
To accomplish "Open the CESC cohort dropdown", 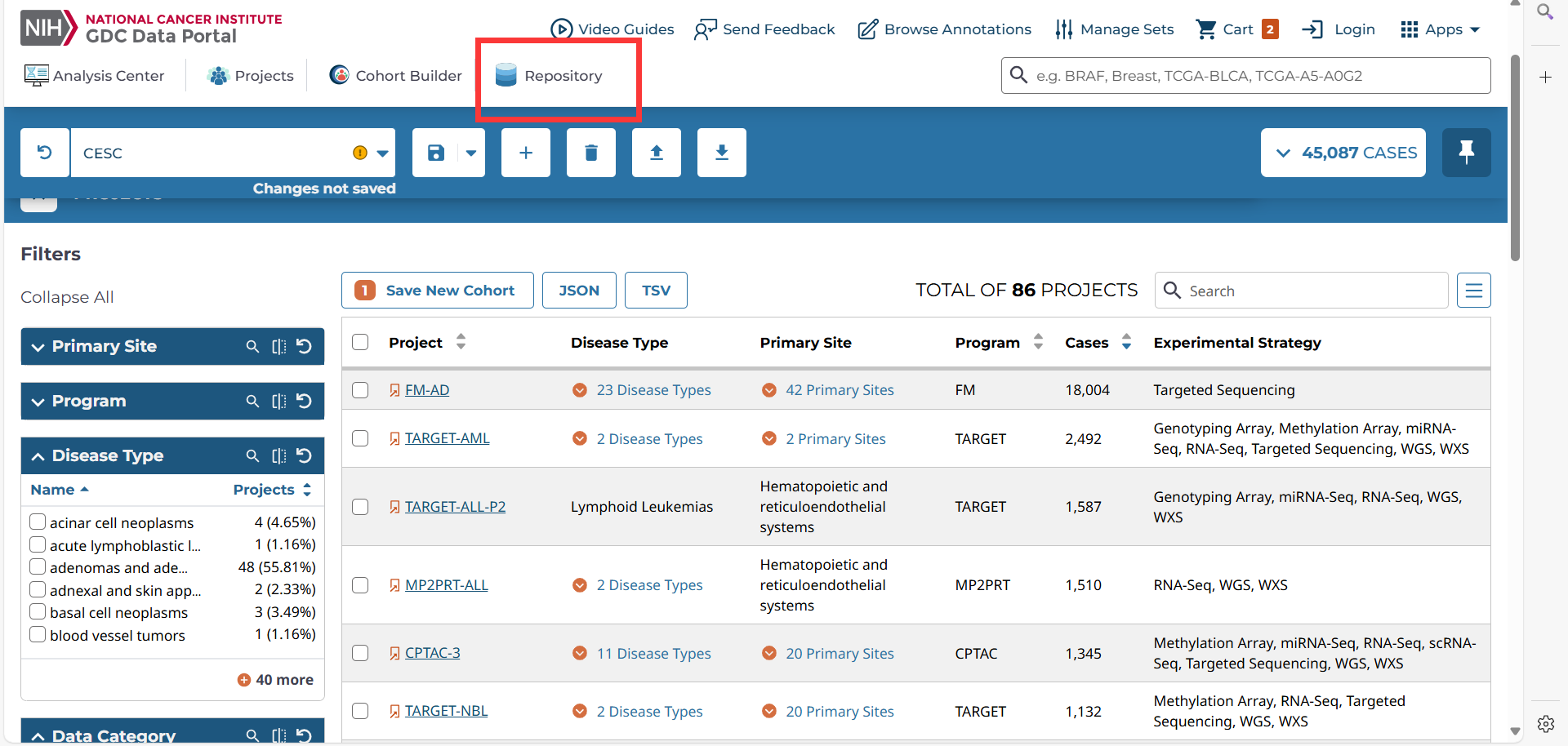I will (x=382, y=153).
